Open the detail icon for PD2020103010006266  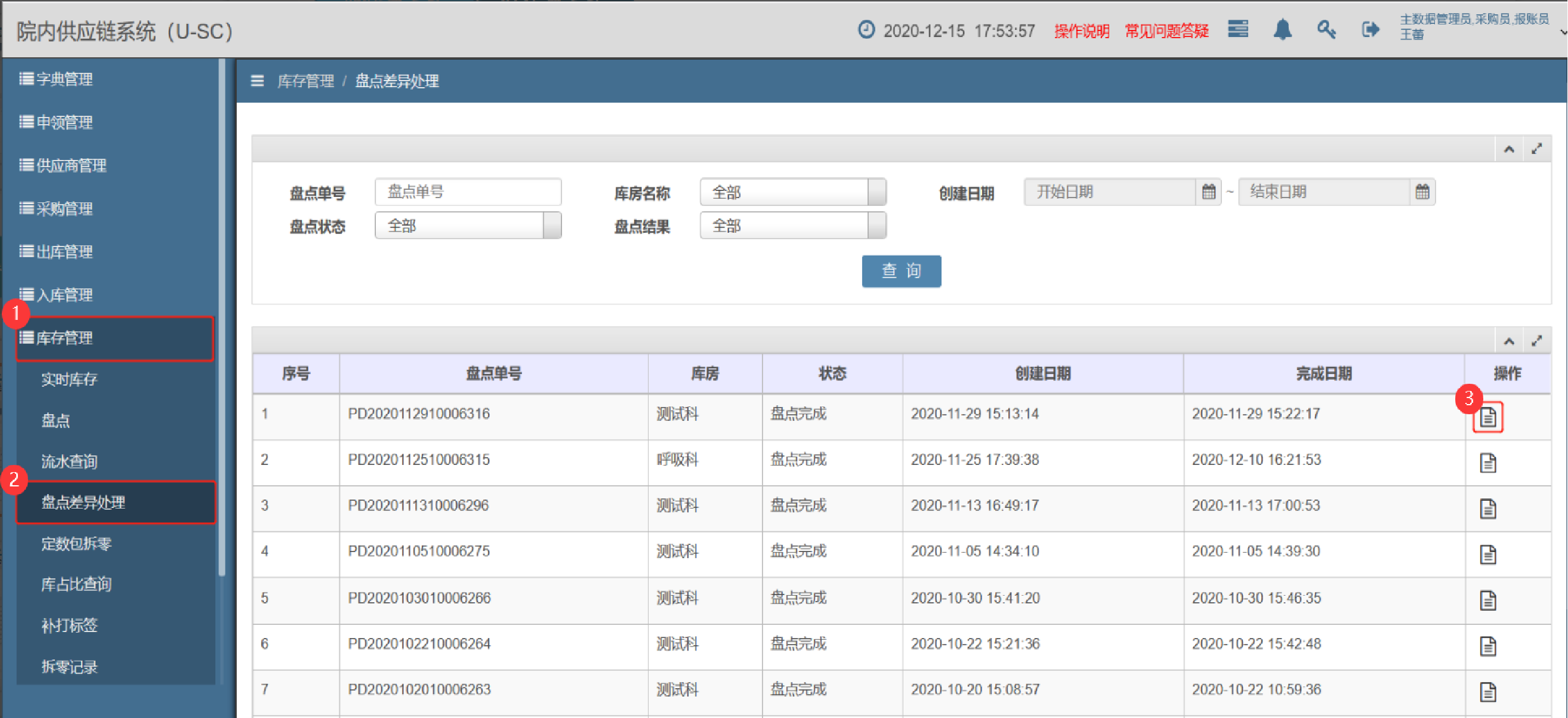(1487, 600)
